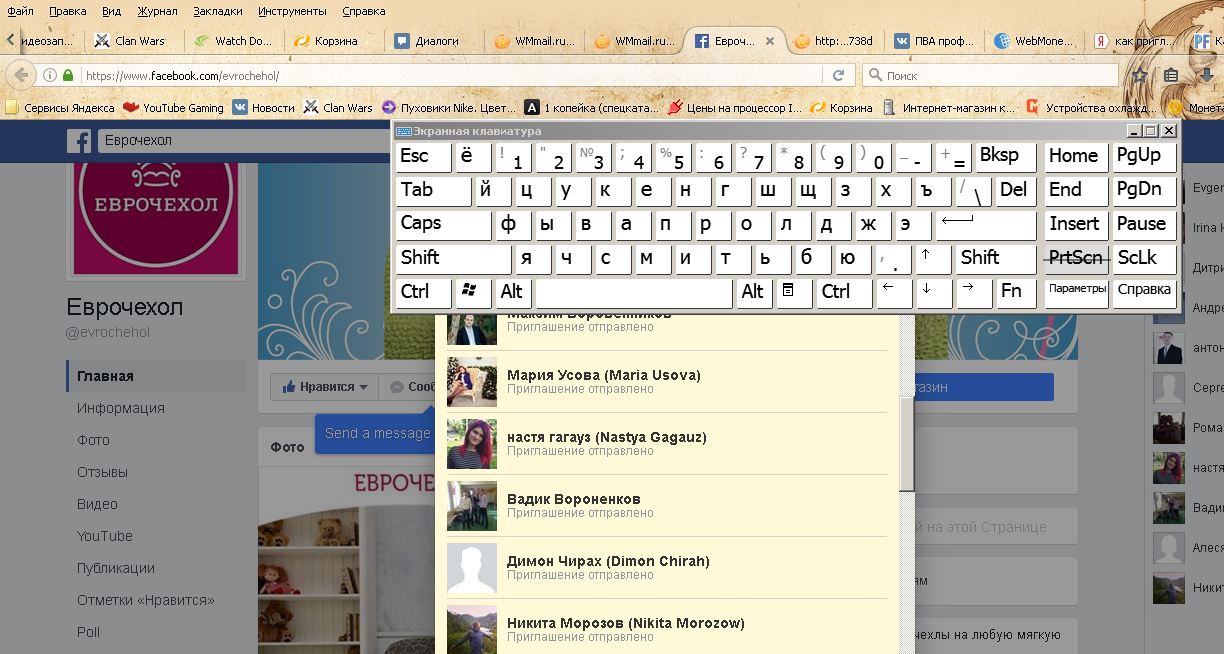This screenshot has width=1224, height=654.
Task: Switch to the Диалоги tab
Action: (x=433, y=41)
